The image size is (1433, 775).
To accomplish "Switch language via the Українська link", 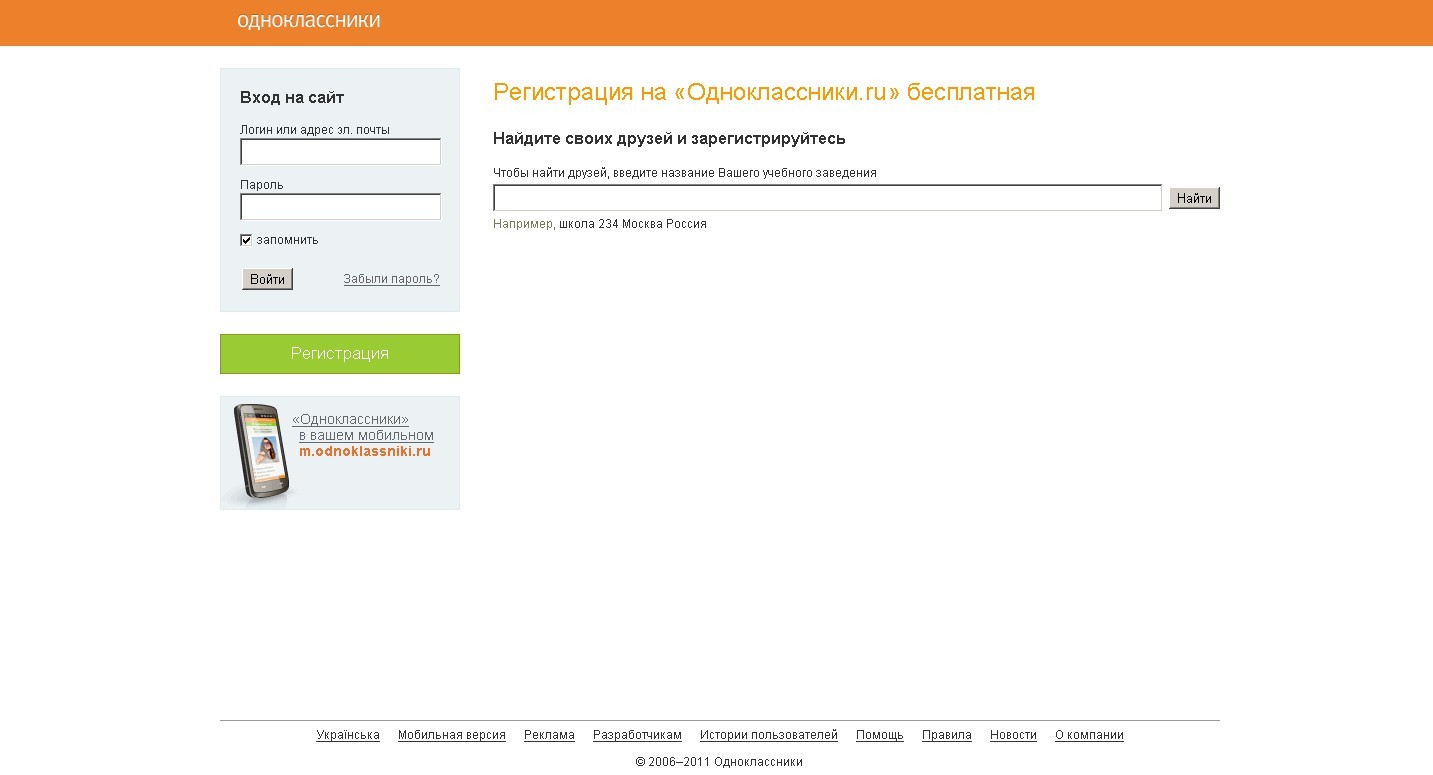I will pos(348,735).
